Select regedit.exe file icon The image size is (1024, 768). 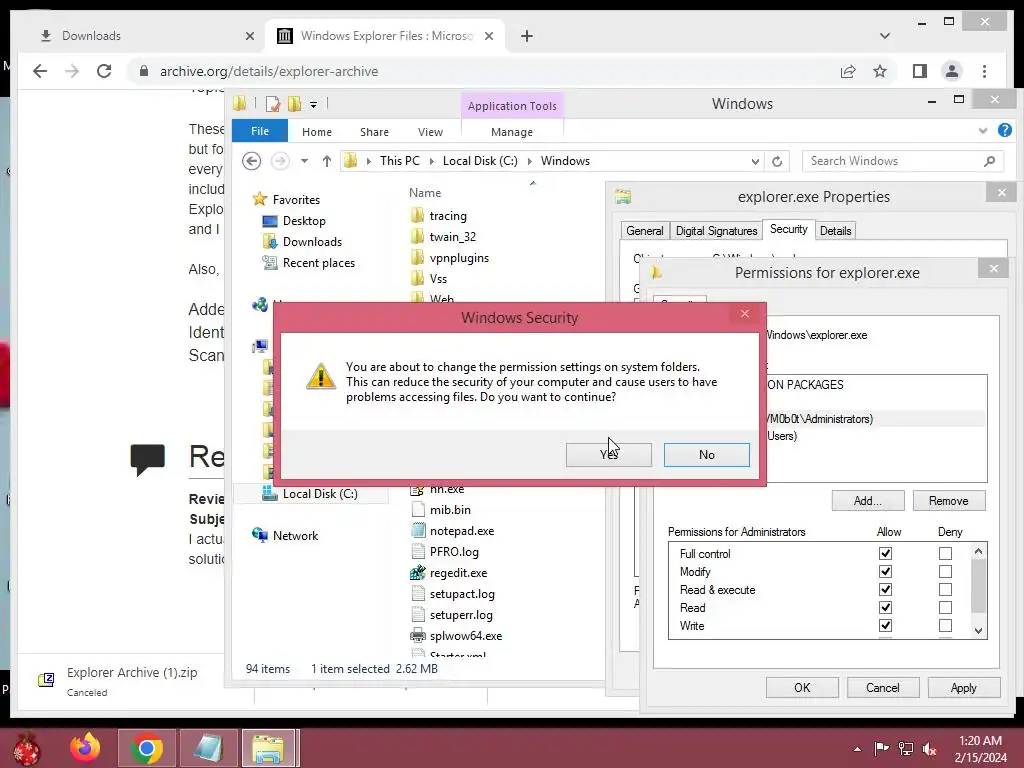418,573
